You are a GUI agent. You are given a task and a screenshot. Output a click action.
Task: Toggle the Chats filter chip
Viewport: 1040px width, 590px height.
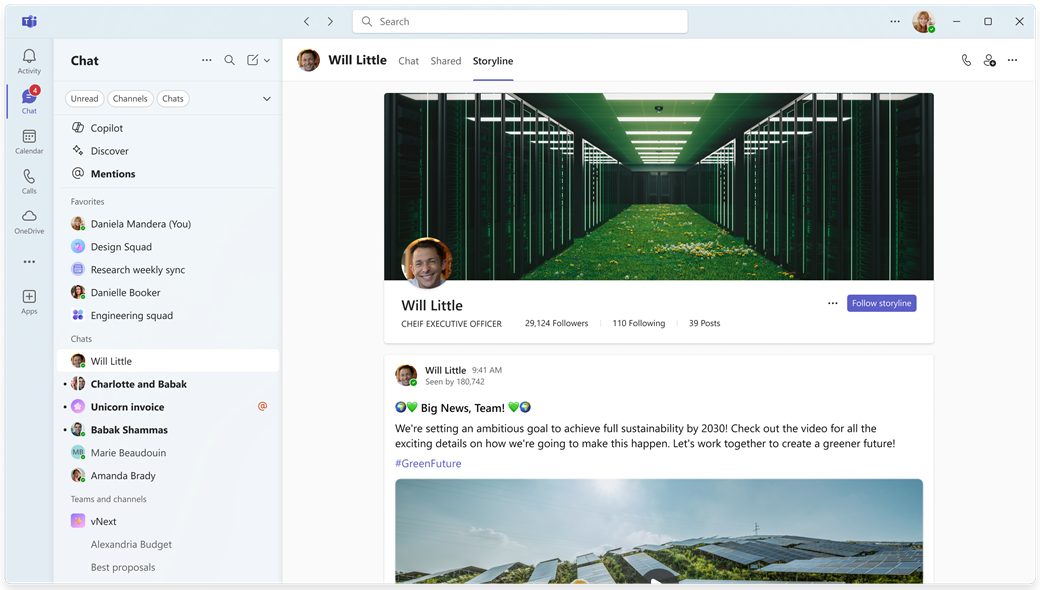click(x=173, y=99)
